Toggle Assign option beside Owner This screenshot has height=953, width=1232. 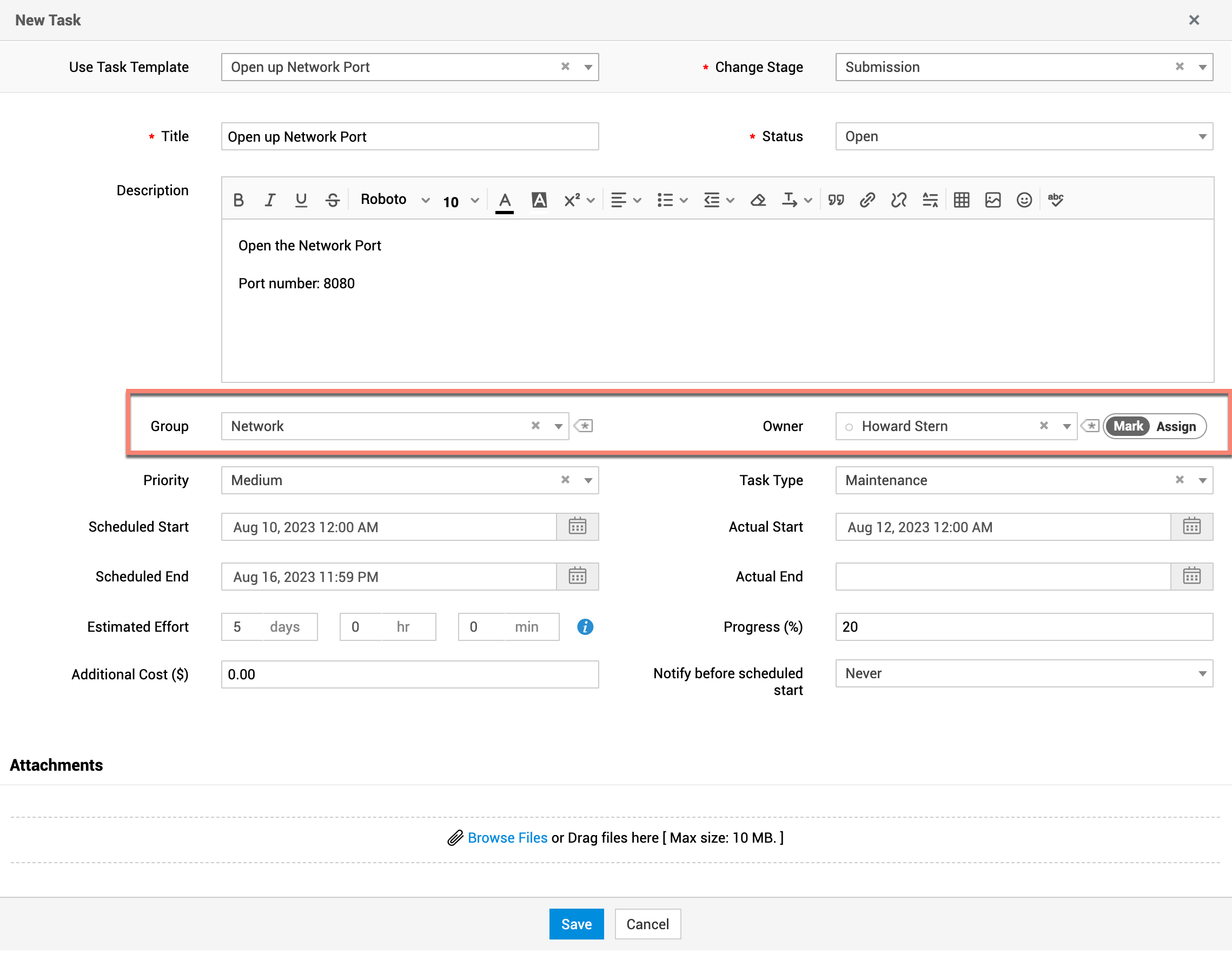pos(1176,427)
